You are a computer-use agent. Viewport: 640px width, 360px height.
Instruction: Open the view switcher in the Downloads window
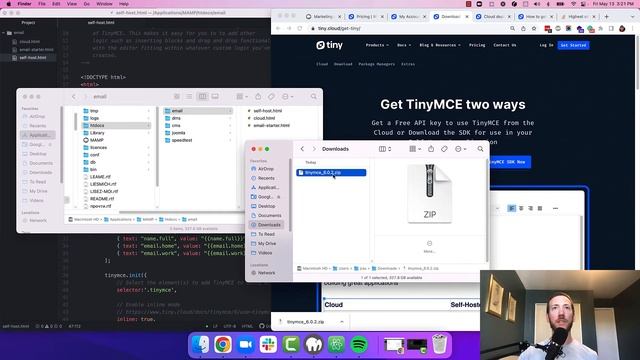pos(385,149)
